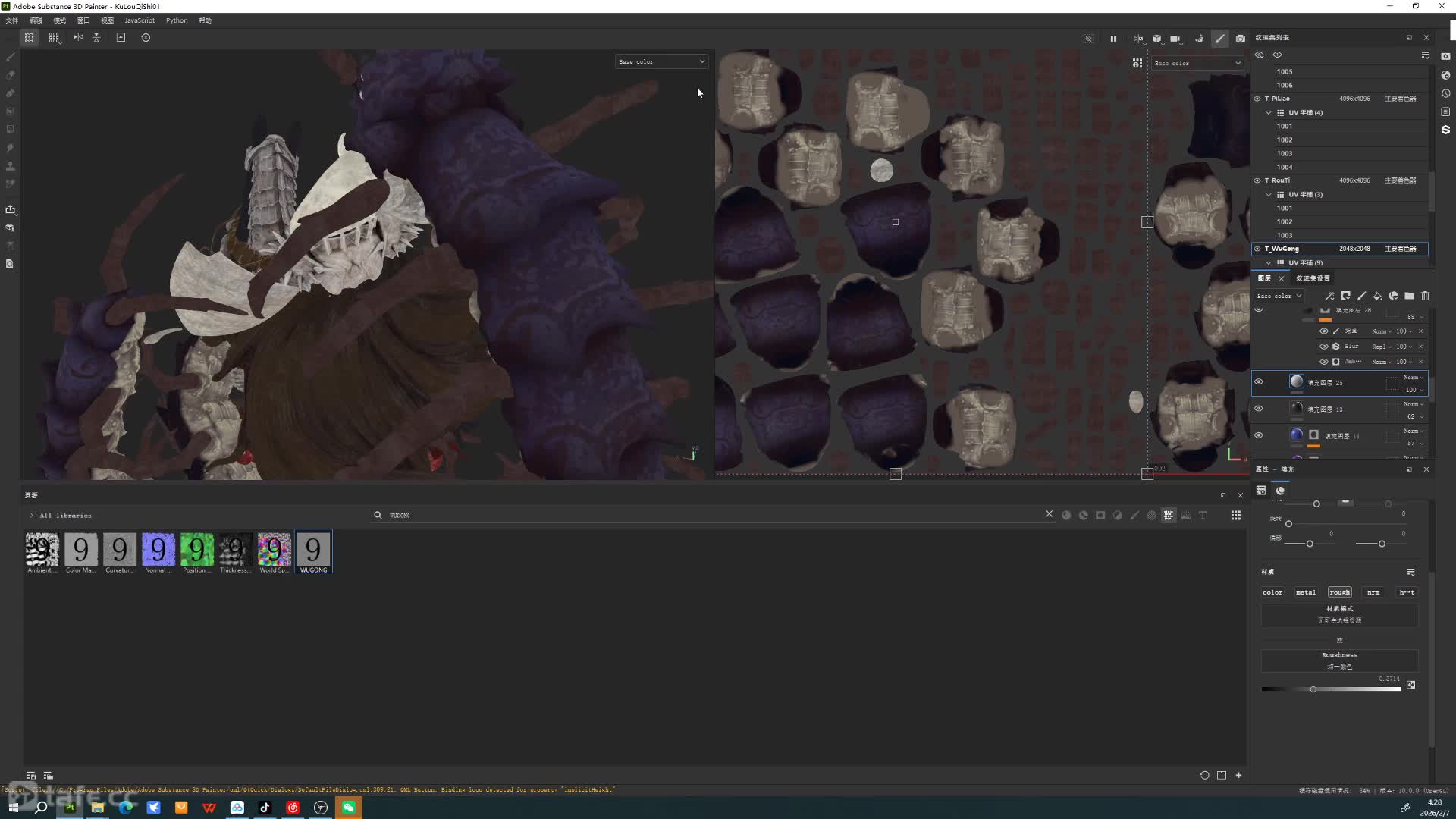The image size is (1456, 819).
Task: Select the camera view options icon
Action: click(x=1175, y=39)
